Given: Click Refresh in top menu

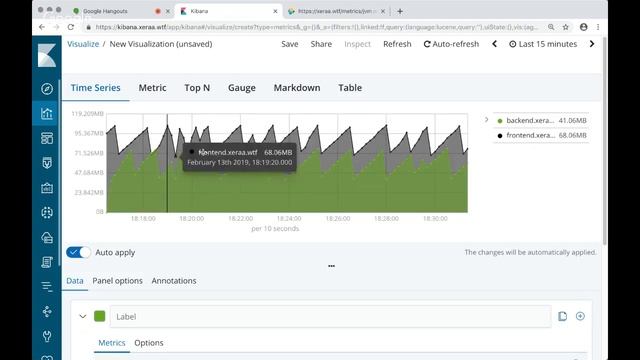Looking at the screenshot, I should pyautogui.click(x=397, y=44).
